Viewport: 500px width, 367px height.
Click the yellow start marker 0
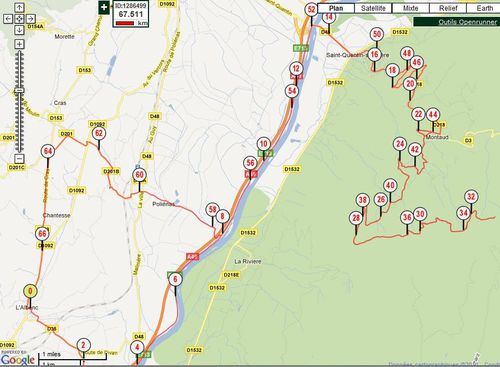click(30, 291)
